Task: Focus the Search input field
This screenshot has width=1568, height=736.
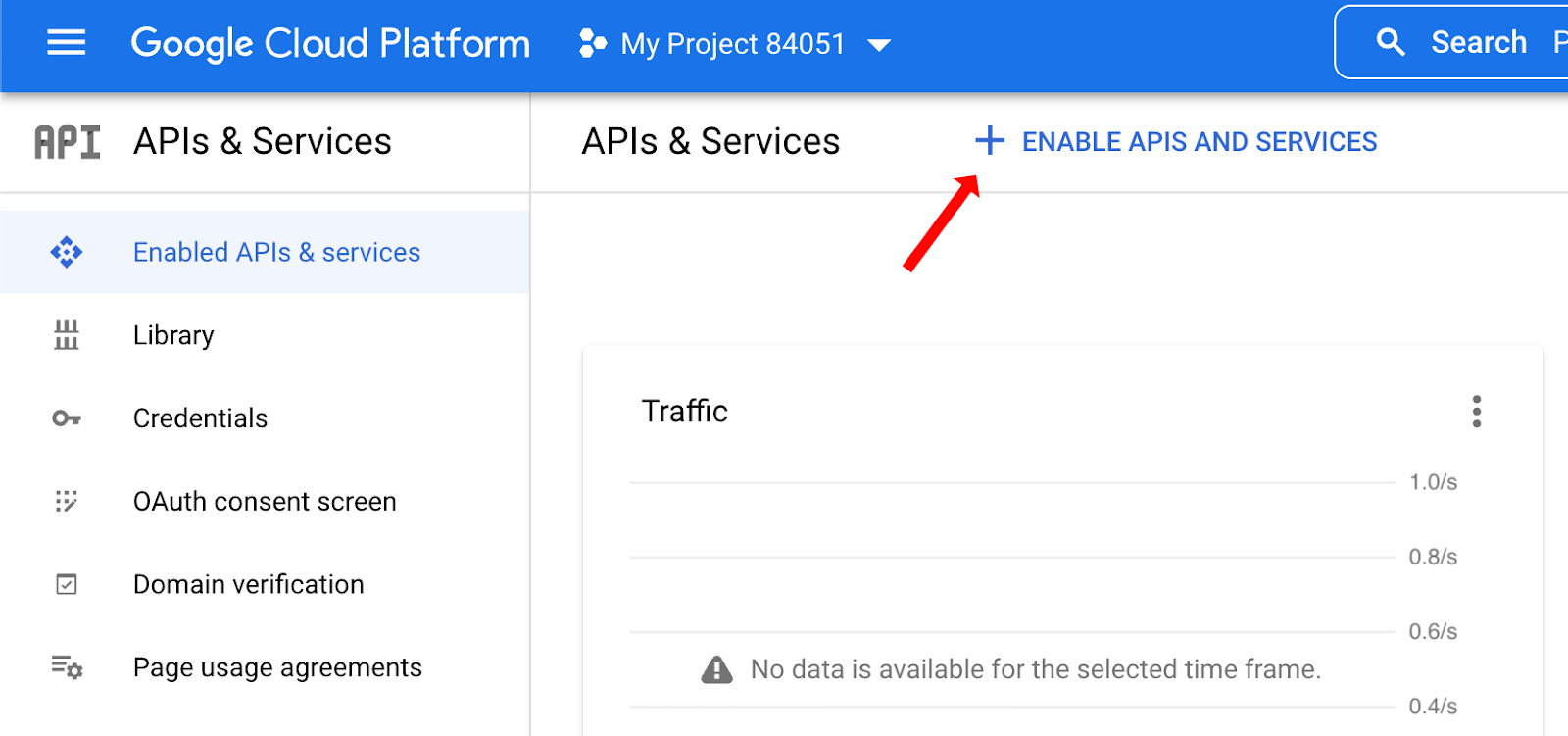Action: pyautogui.click(x=1452, y=42)
